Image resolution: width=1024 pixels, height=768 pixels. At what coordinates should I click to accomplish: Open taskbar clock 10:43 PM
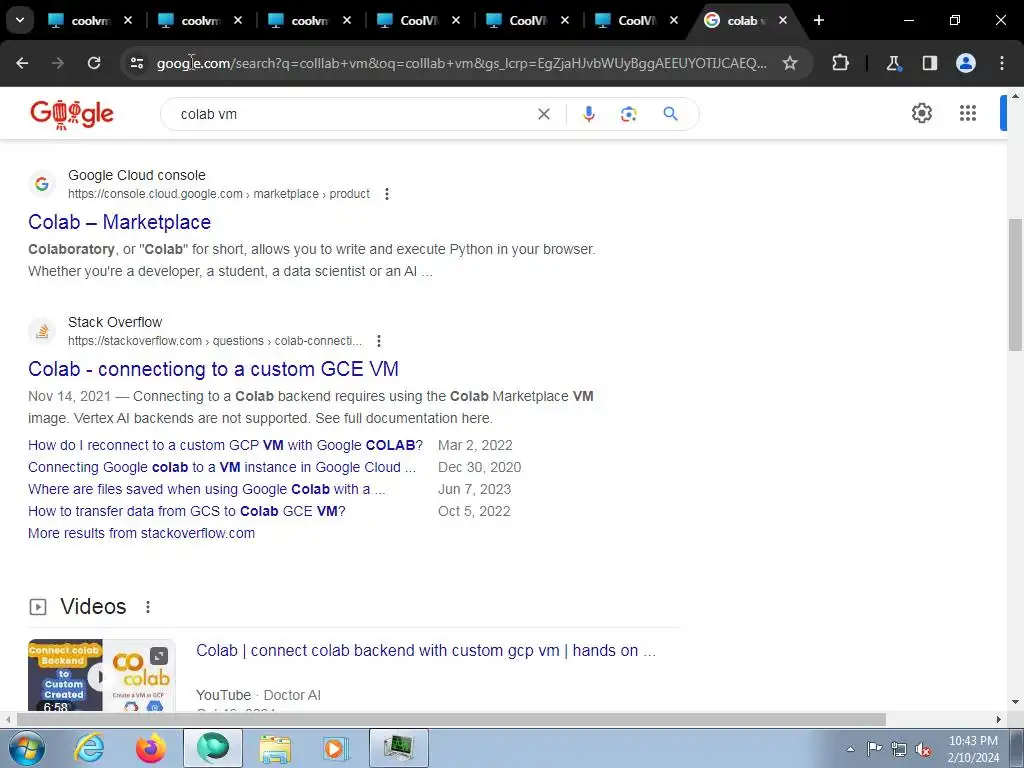click(973, 749)
